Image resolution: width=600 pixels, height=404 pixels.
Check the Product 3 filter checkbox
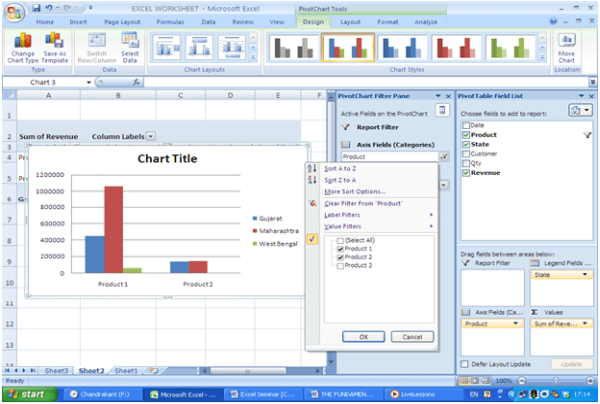click(337, 265)
